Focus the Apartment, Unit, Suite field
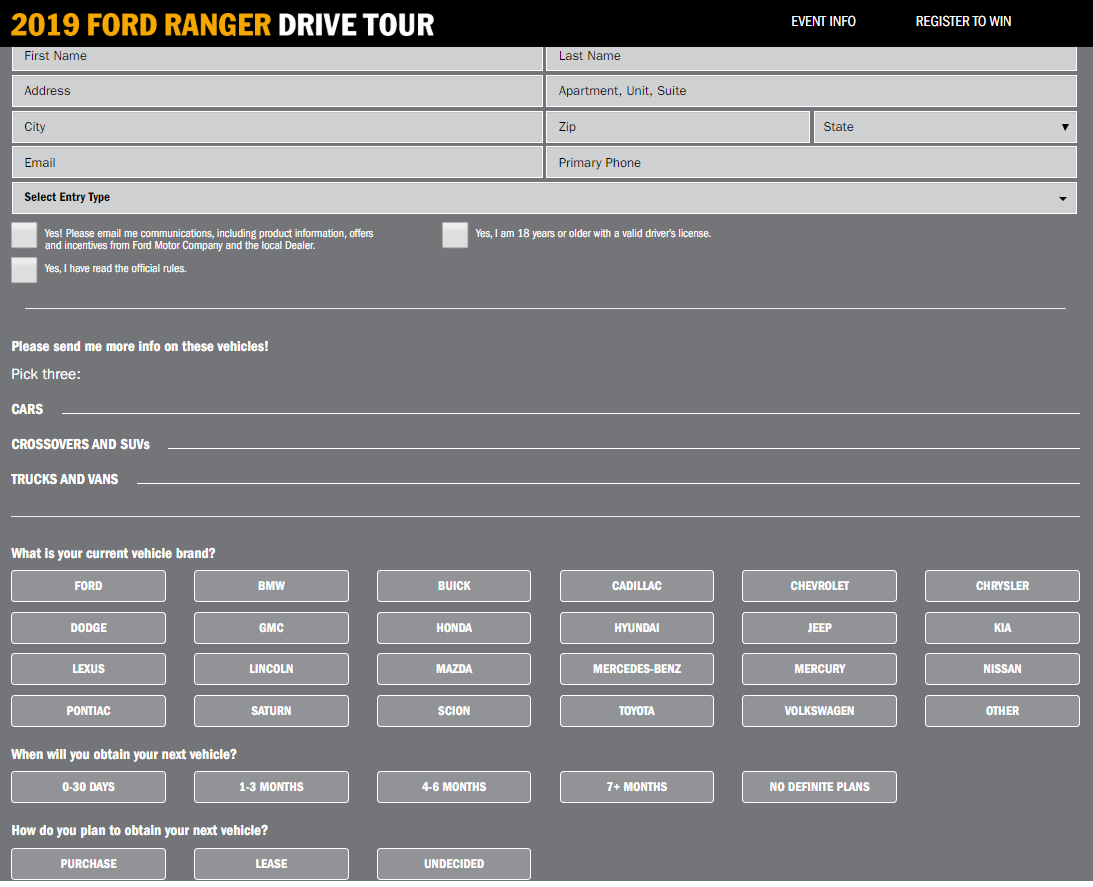Image resolution: width=1093 pixels, height=887 pixels. (811, 91)
